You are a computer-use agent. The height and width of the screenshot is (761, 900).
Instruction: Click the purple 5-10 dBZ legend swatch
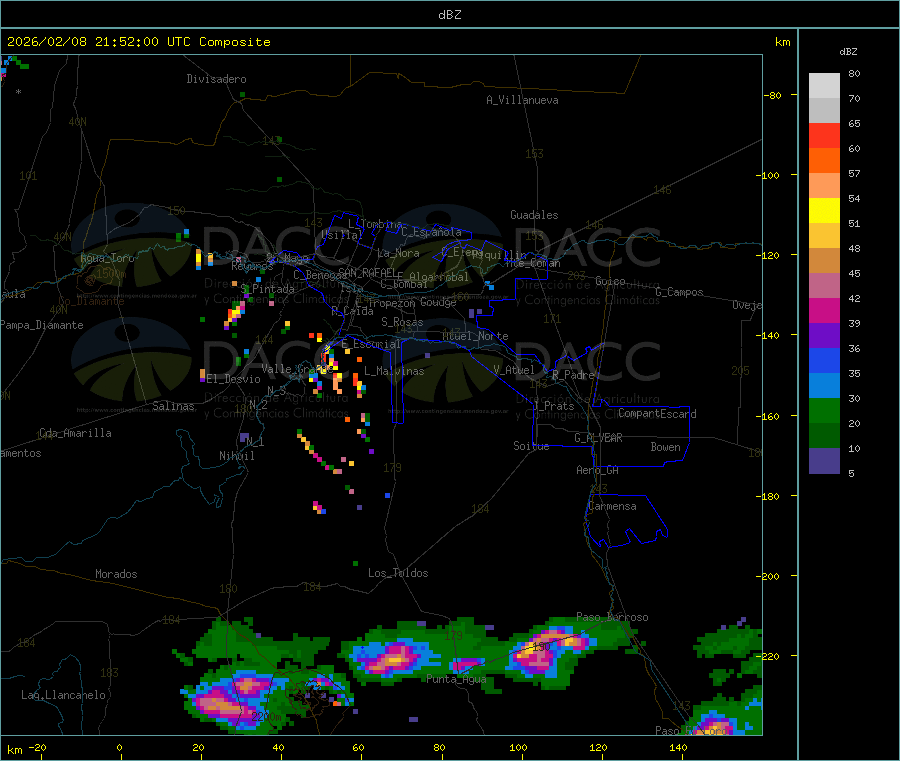pyautogui.click(x=824, y=460)
